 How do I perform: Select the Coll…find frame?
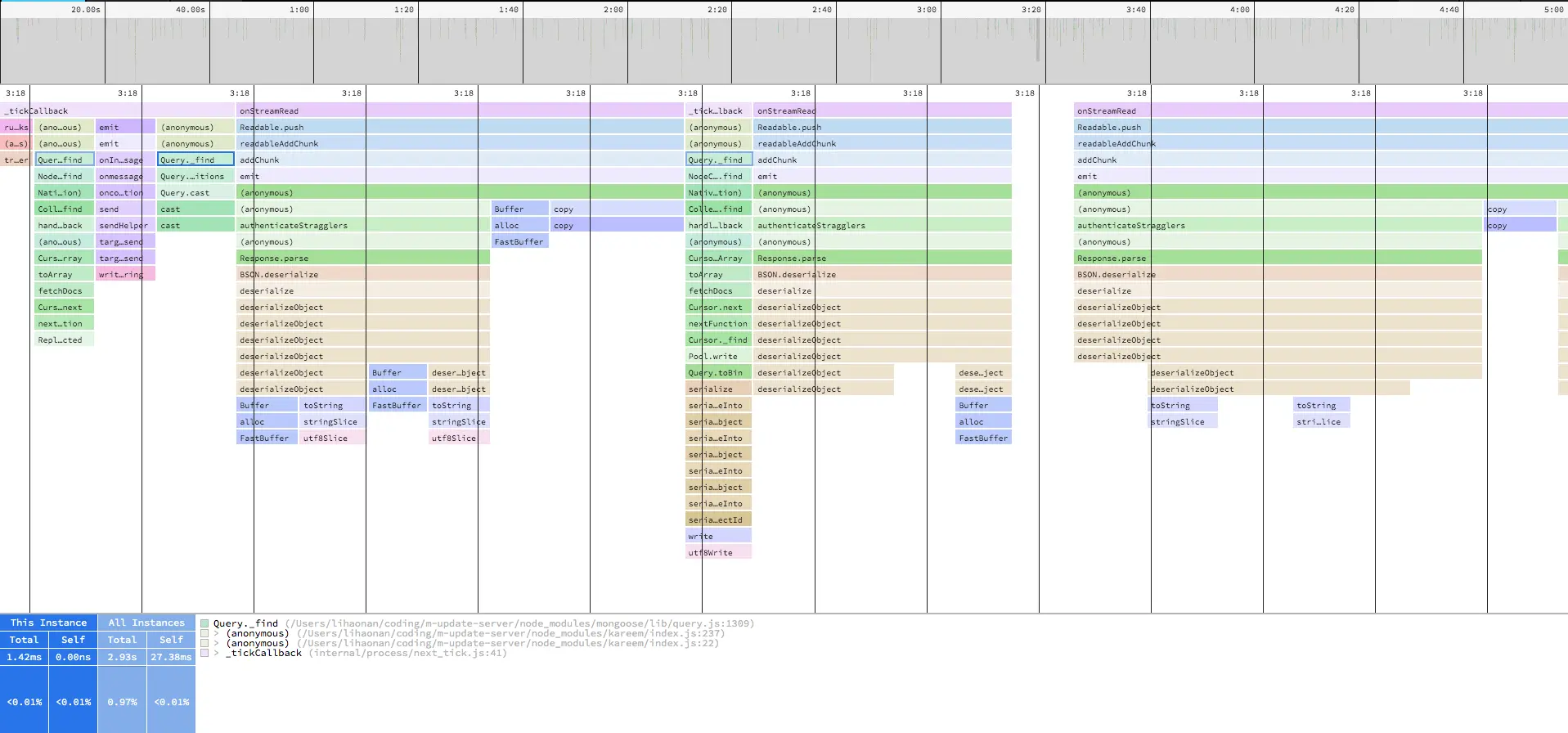pos(65,209)
